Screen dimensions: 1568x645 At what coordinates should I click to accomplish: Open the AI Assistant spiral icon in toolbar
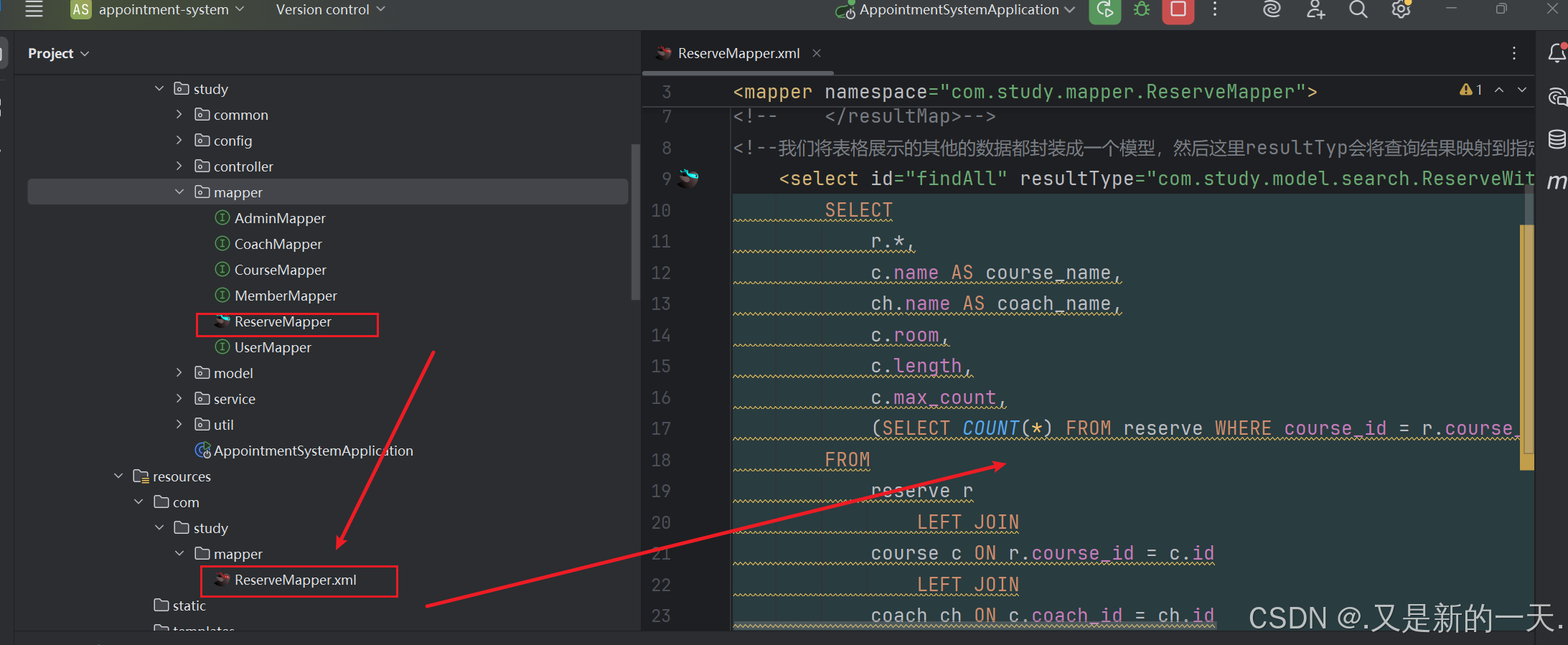(x=1272, y=9)
